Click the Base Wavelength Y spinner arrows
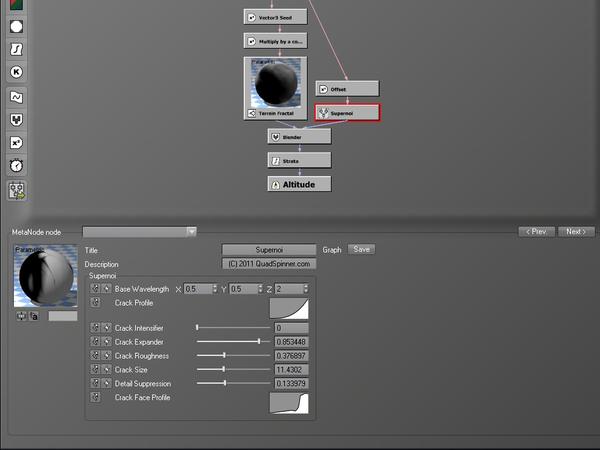 point(261,289)
